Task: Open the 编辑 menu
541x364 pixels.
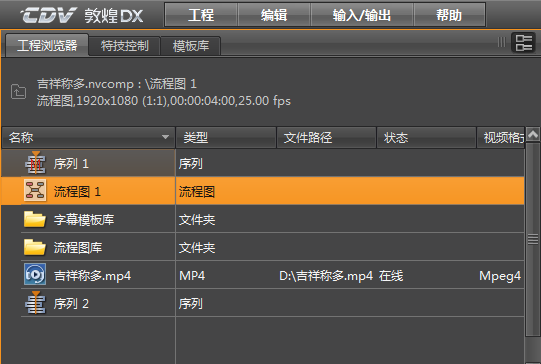Action: 274,15
